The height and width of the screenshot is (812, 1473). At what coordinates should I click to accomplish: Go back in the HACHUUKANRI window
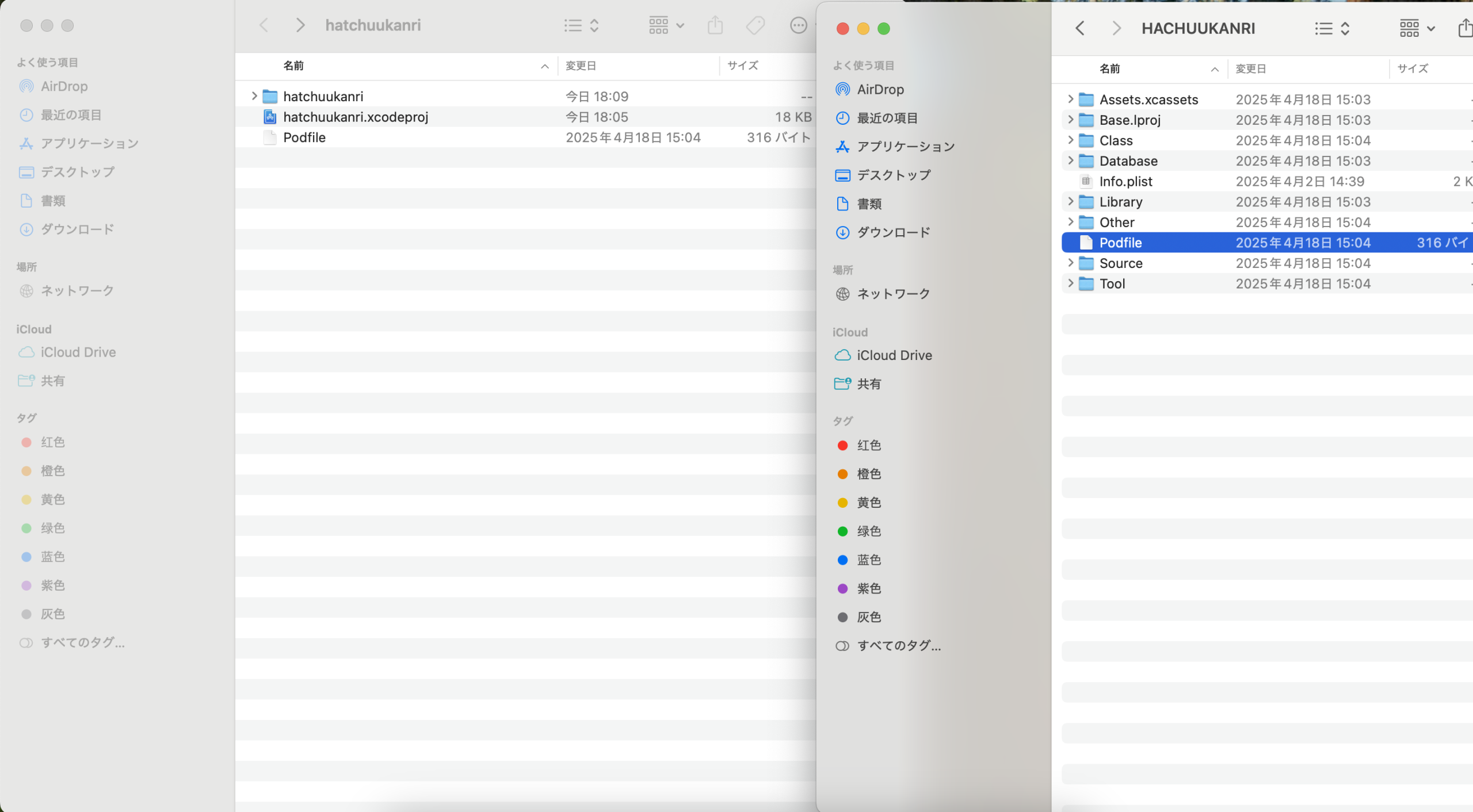(1080, 28)
